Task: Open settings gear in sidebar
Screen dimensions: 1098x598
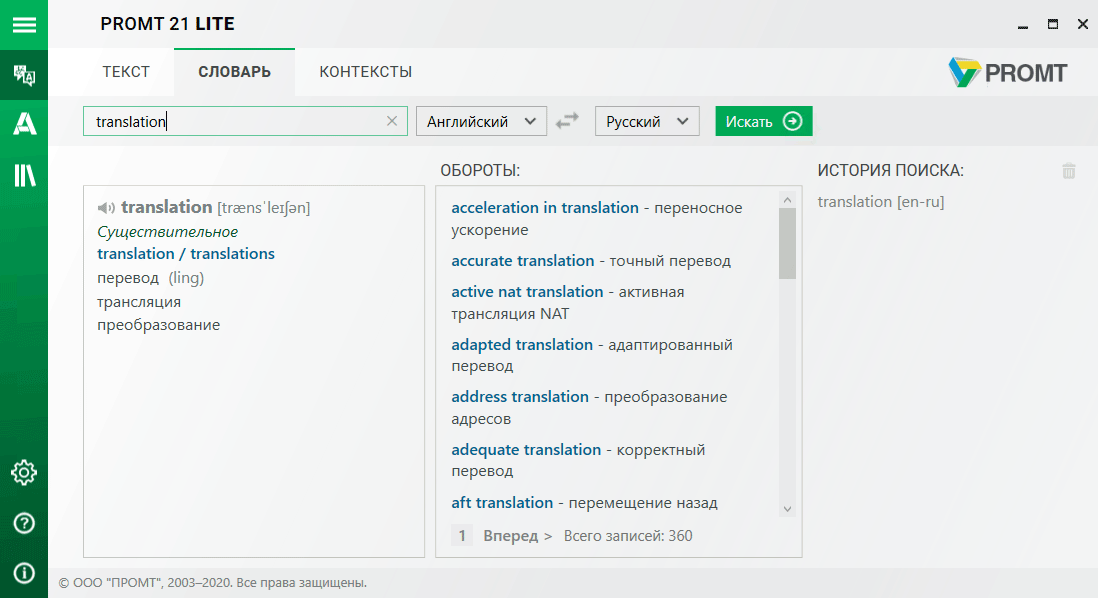Action: (x=24, y=472)
